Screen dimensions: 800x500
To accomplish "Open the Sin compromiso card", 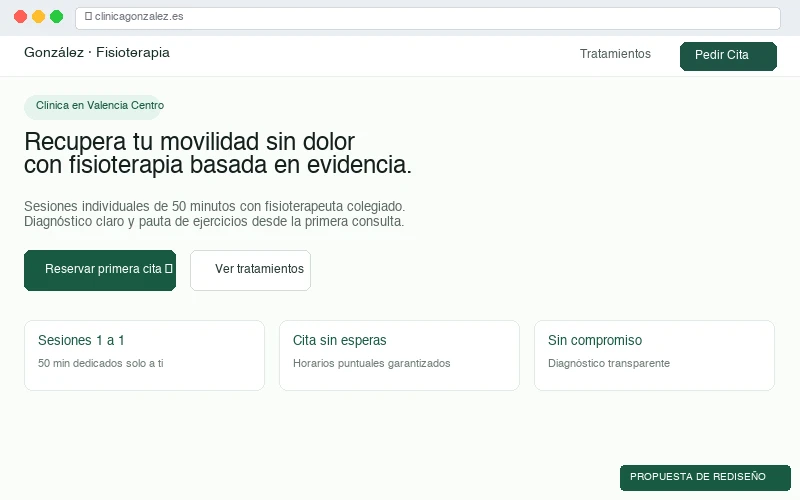I will [655, 356].
